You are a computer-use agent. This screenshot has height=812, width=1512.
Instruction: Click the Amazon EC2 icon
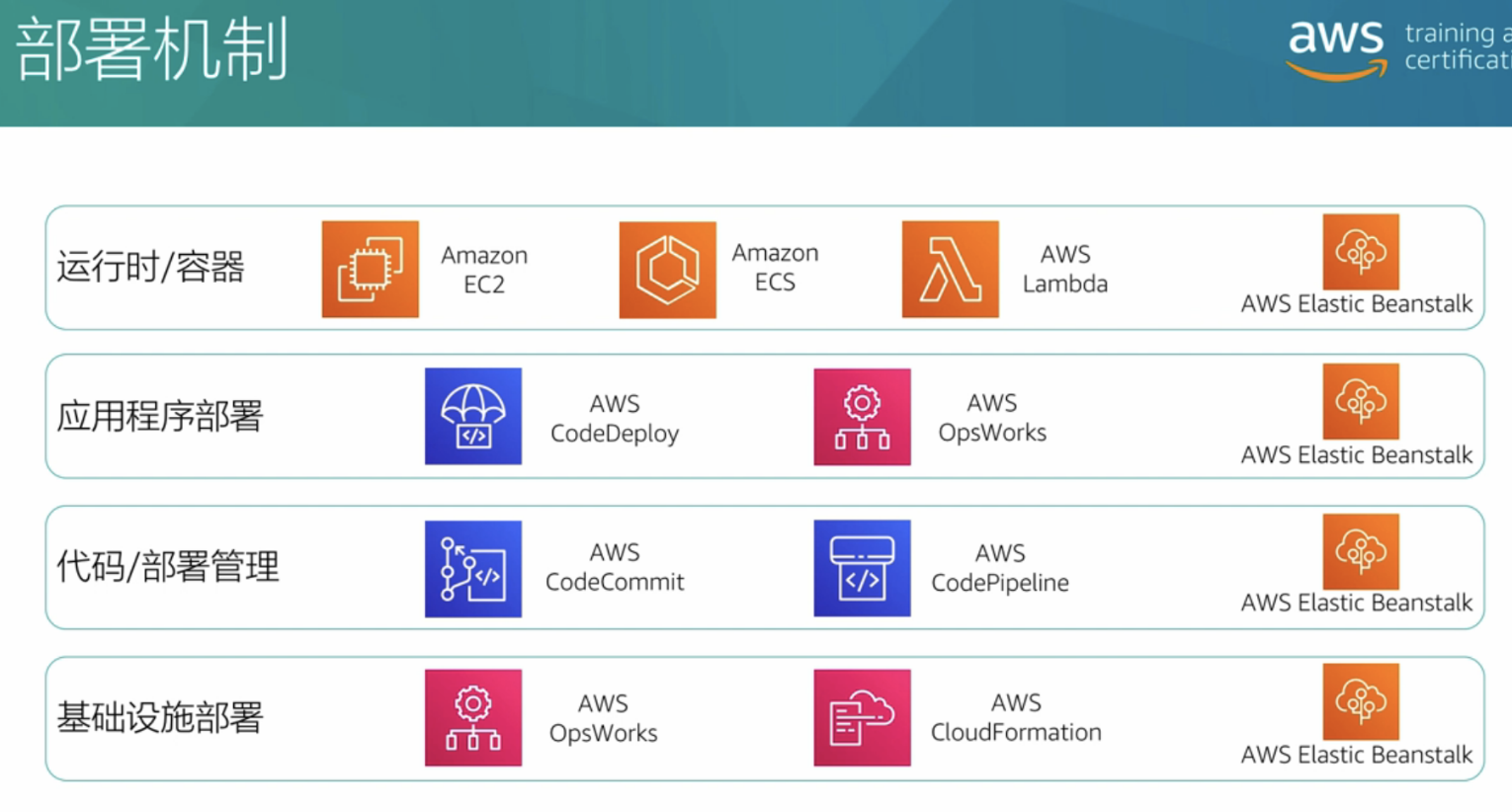[x=370, y=269]
